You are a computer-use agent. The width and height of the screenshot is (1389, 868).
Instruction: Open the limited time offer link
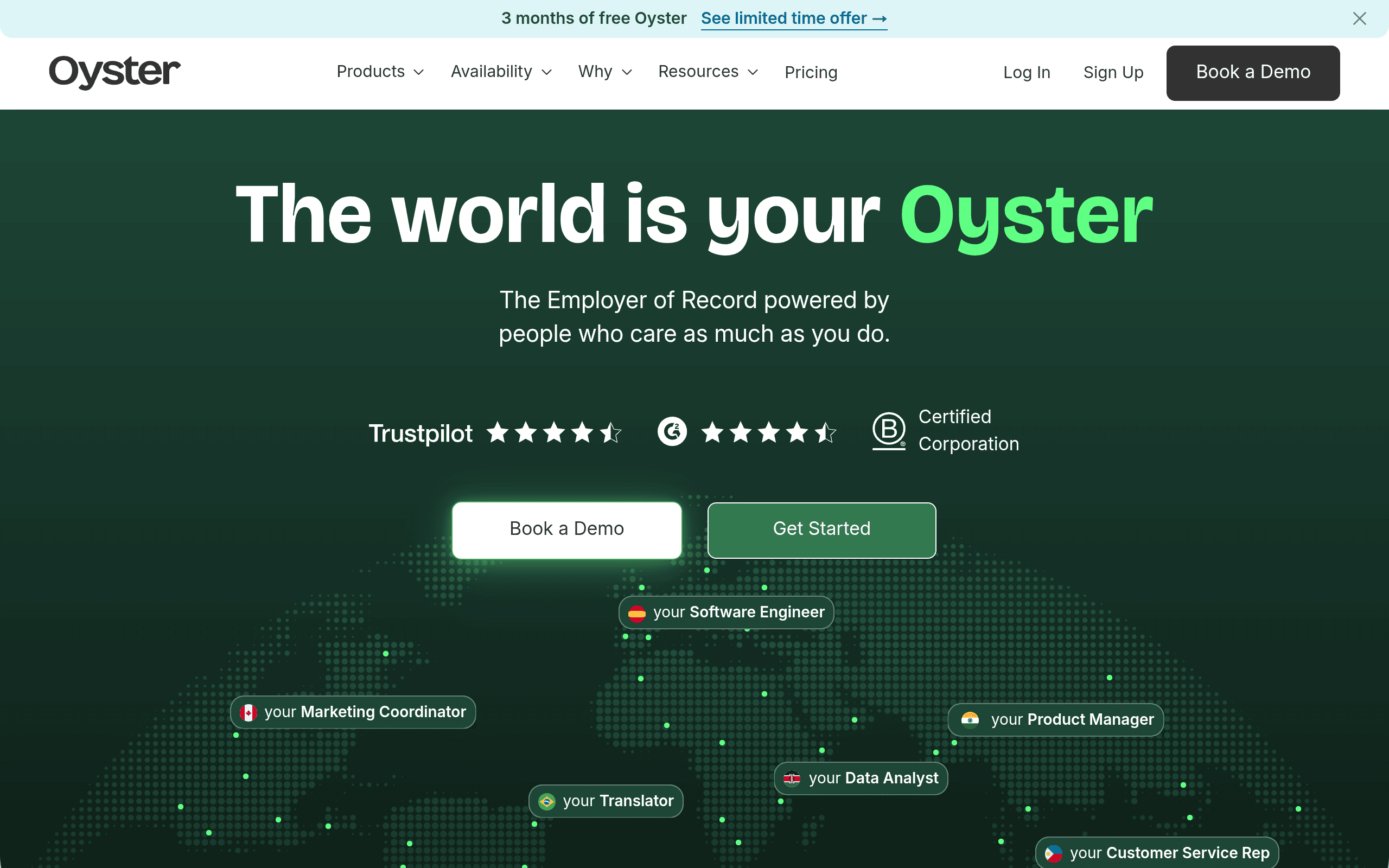pos(794,18)
